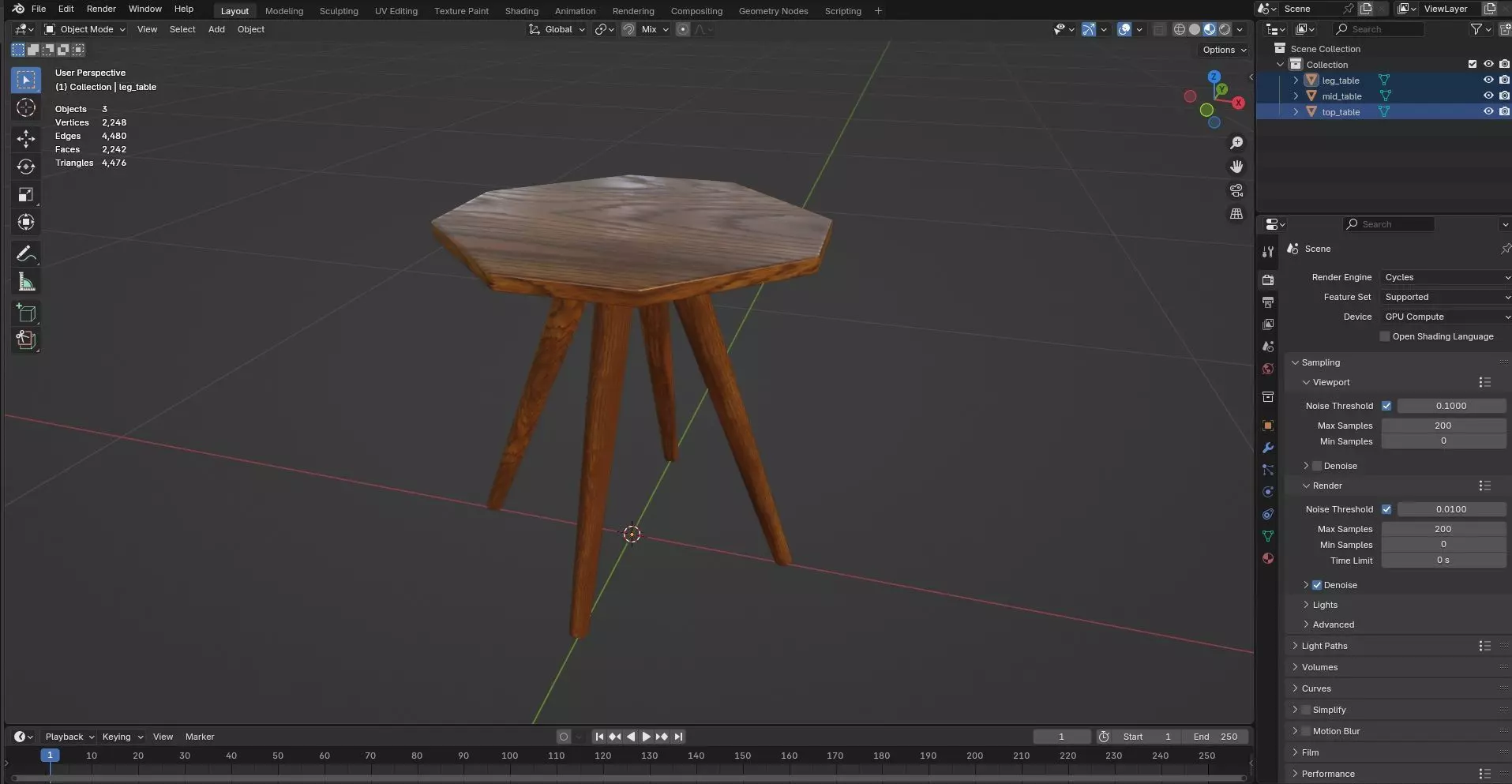Open the View Layer properties tab
The image size is (1512, 784).
1268,324
